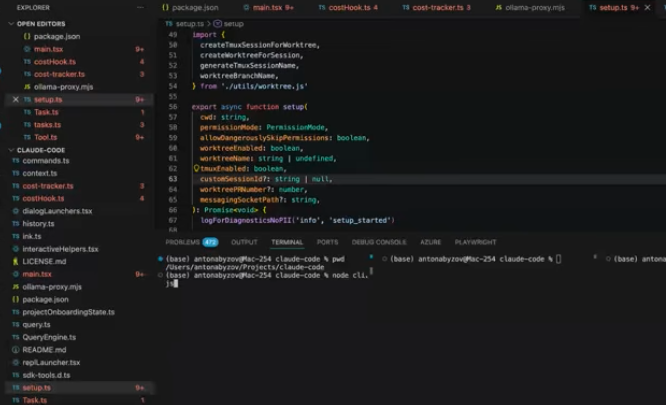
Task: Open projectOnboardingState.ts in the file tree
Action: (x=68, y=312)
